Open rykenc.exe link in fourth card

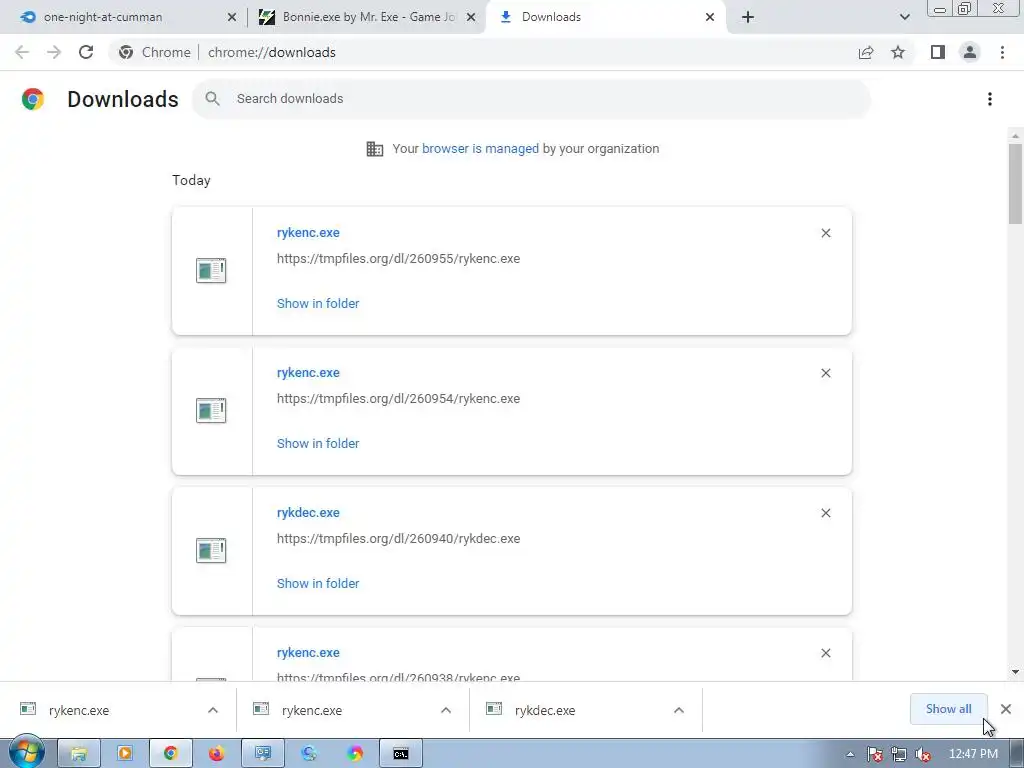point(308,653)
